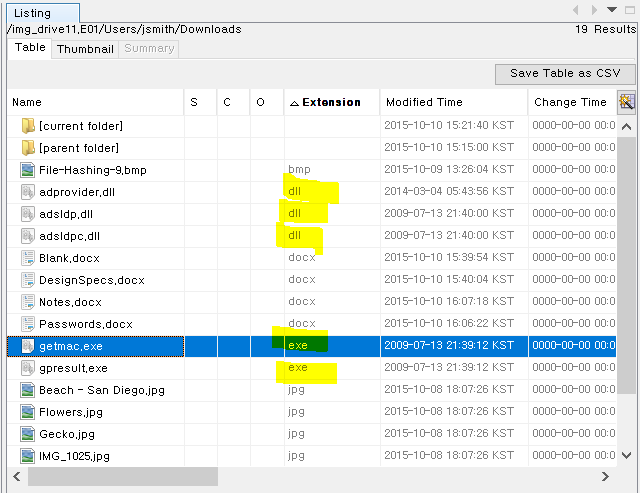Select the gpresult.exe file name
The height and width of the screenshot is (493, 640).
(73, 369)
